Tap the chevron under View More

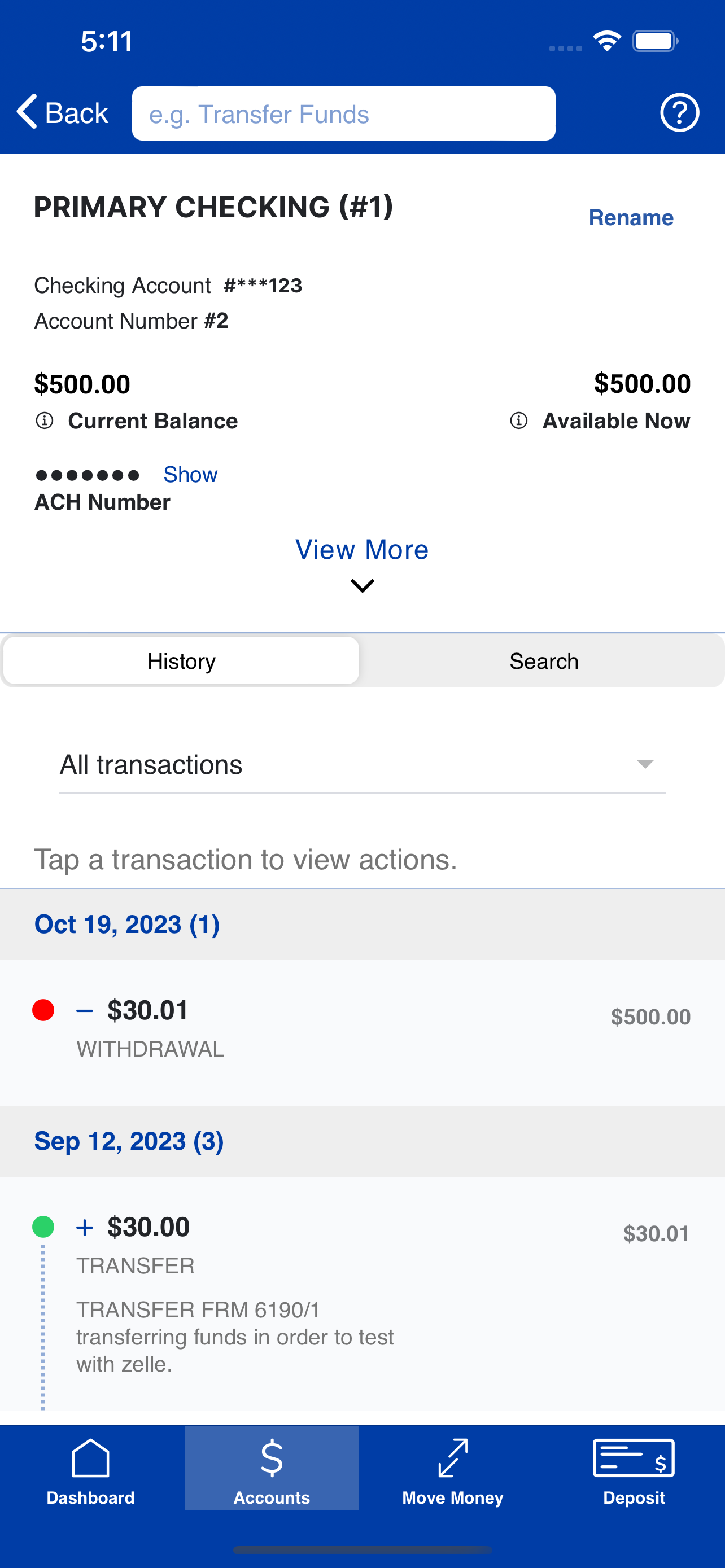pyautogui.click(x=362, y=585)
